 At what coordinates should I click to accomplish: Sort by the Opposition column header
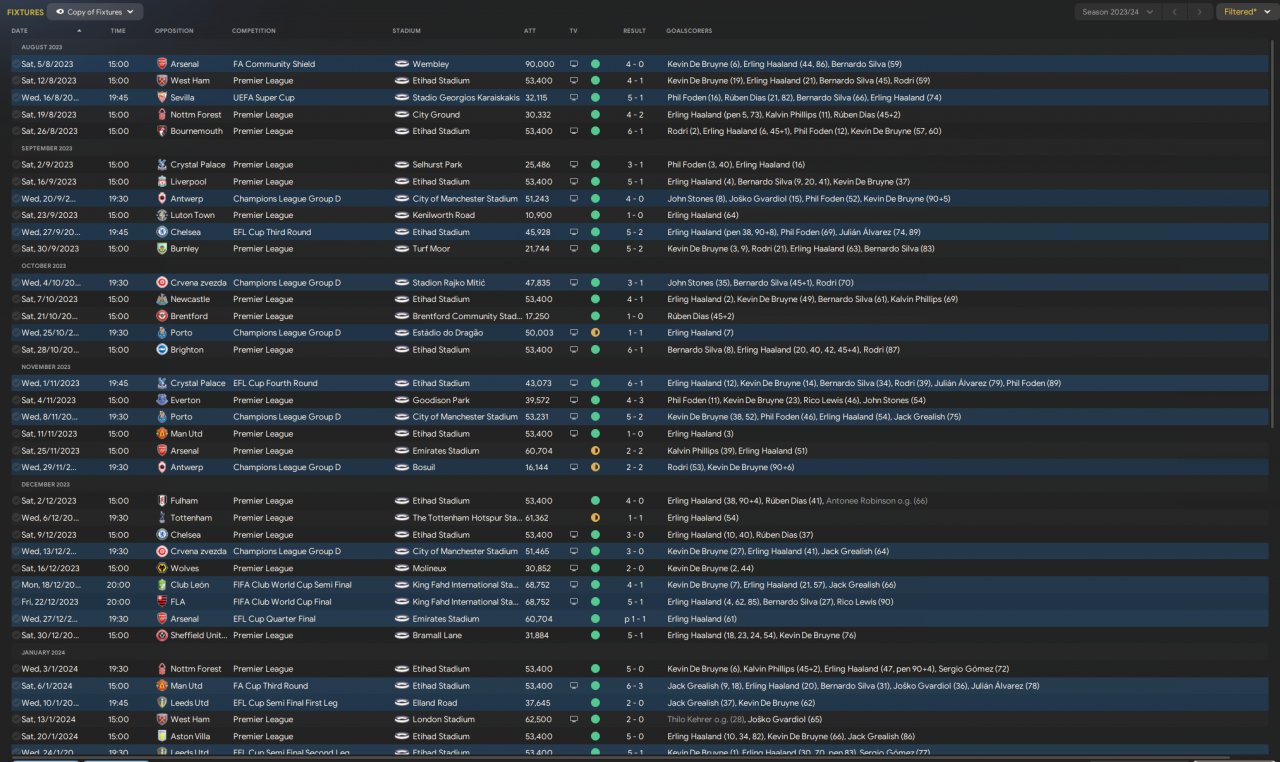tap(174, 31)
